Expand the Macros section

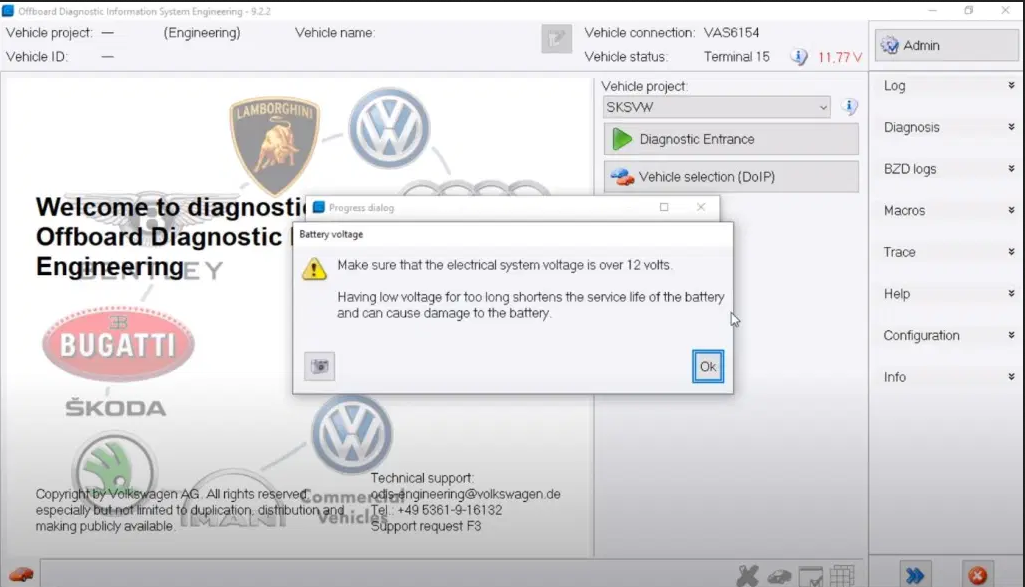pyautogui.click(x=947, y=210)
